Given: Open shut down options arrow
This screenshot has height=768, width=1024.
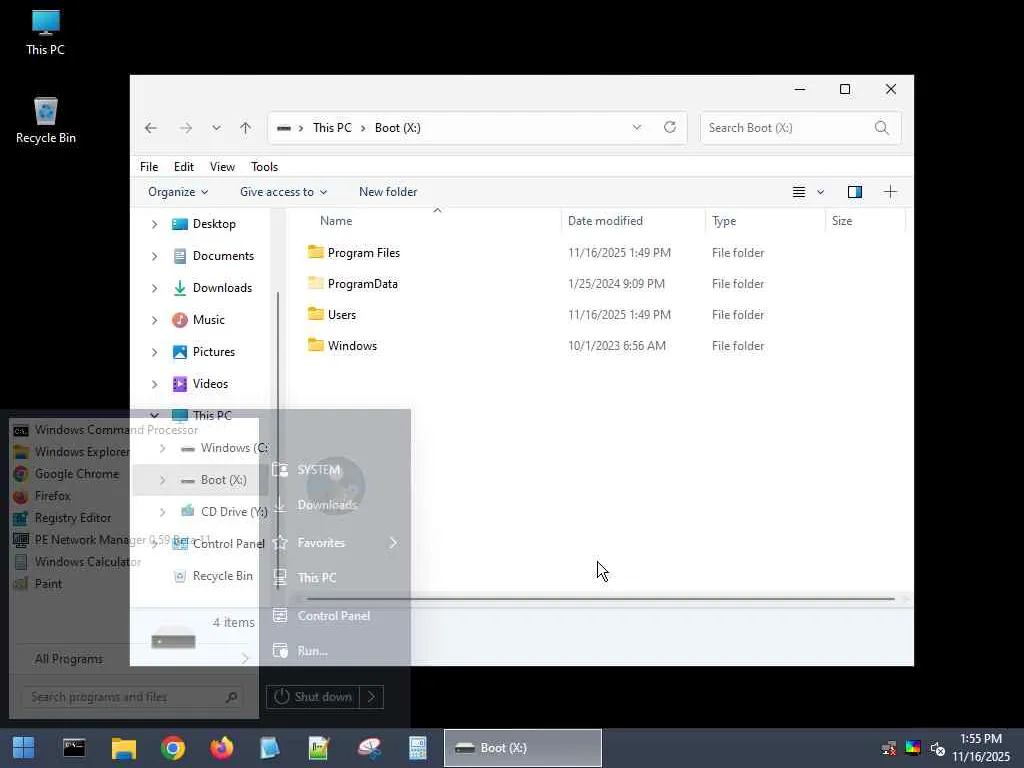Looking at the screenshot, I should coord(372,697).
